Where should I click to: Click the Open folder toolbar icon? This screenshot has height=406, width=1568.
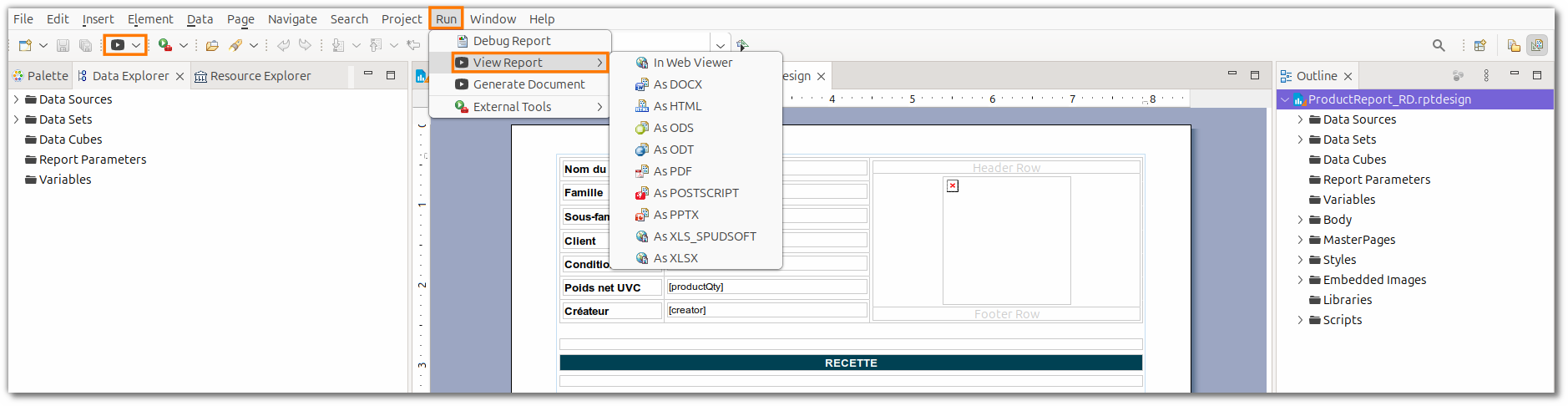(x=212, y=45)
